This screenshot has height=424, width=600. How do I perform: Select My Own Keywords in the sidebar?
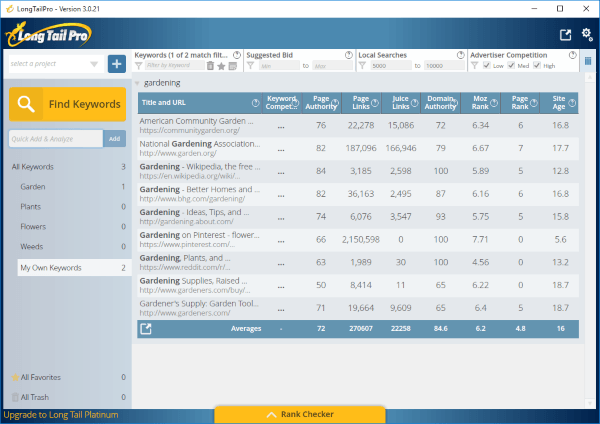(x=74, y=268)
